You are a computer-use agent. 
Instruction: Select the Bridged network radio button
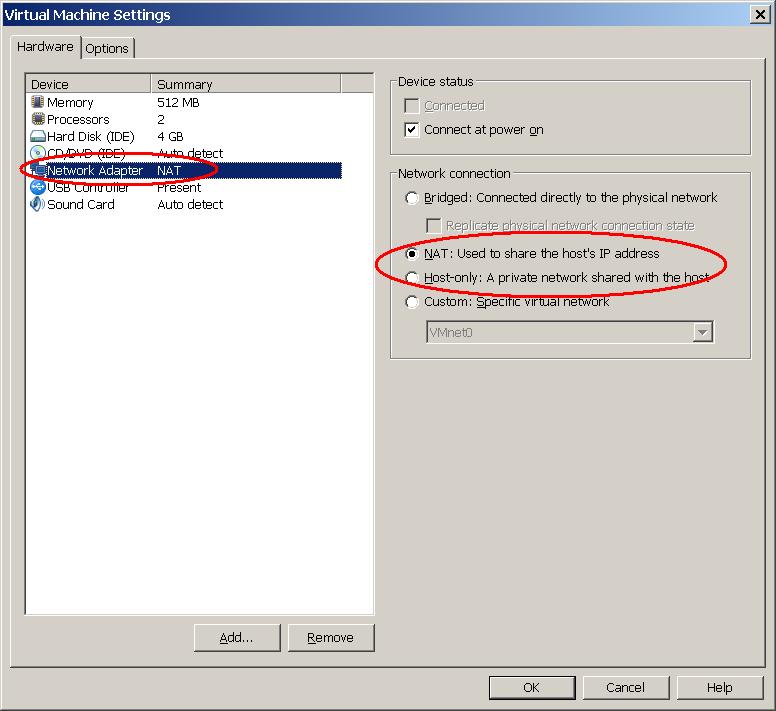tap(412, 198)
